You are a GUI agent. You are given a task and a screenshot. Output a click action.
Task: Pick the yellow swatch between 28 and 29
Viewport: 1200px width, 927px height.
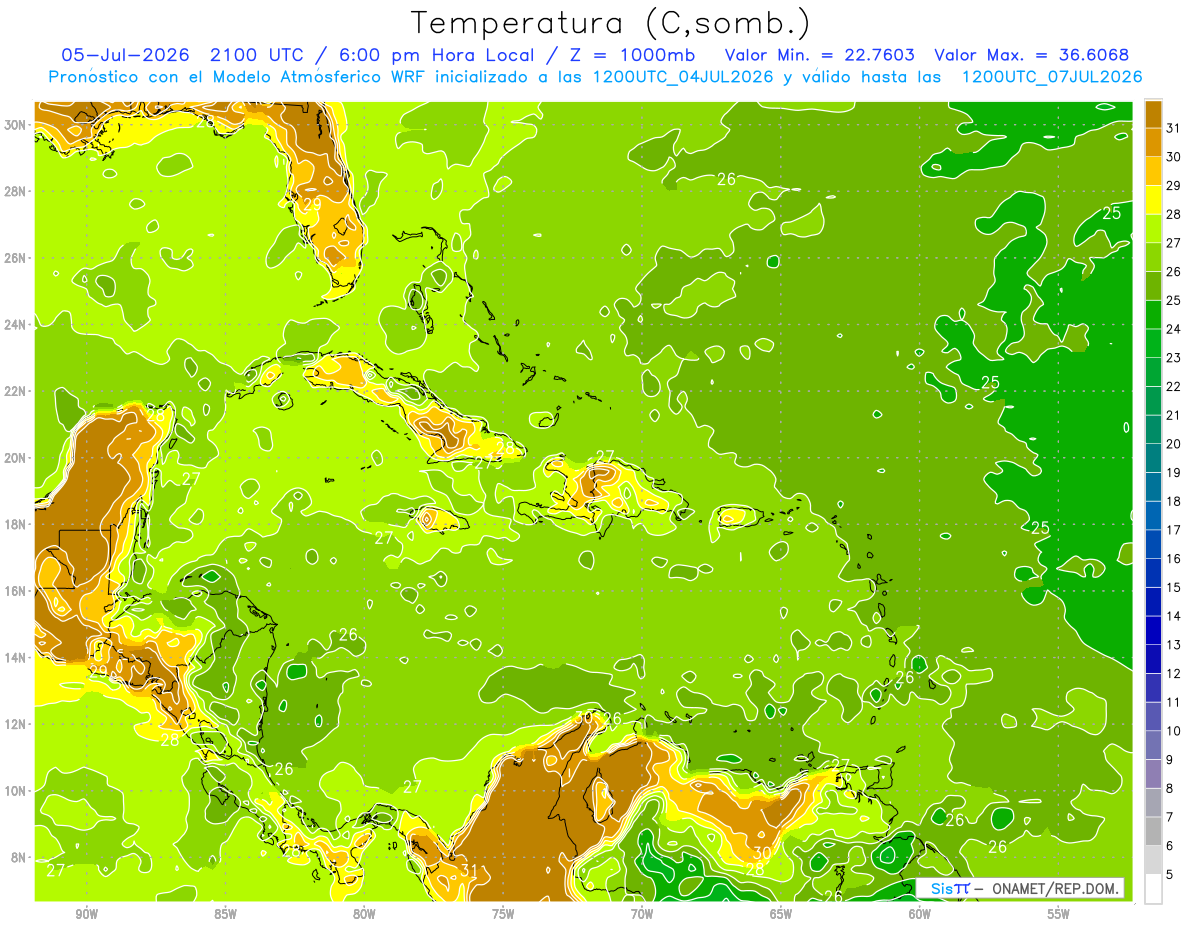[1153, 200]
